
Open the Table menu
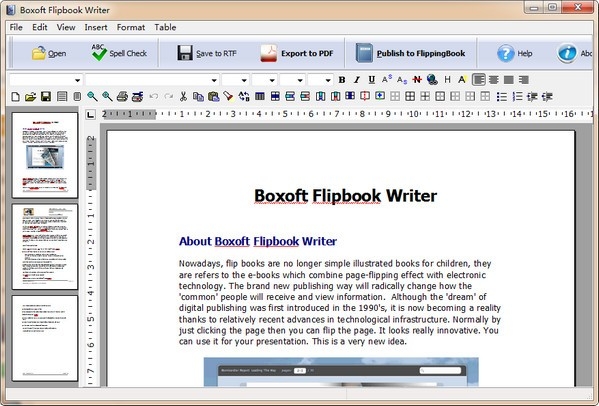coord(165,27)
